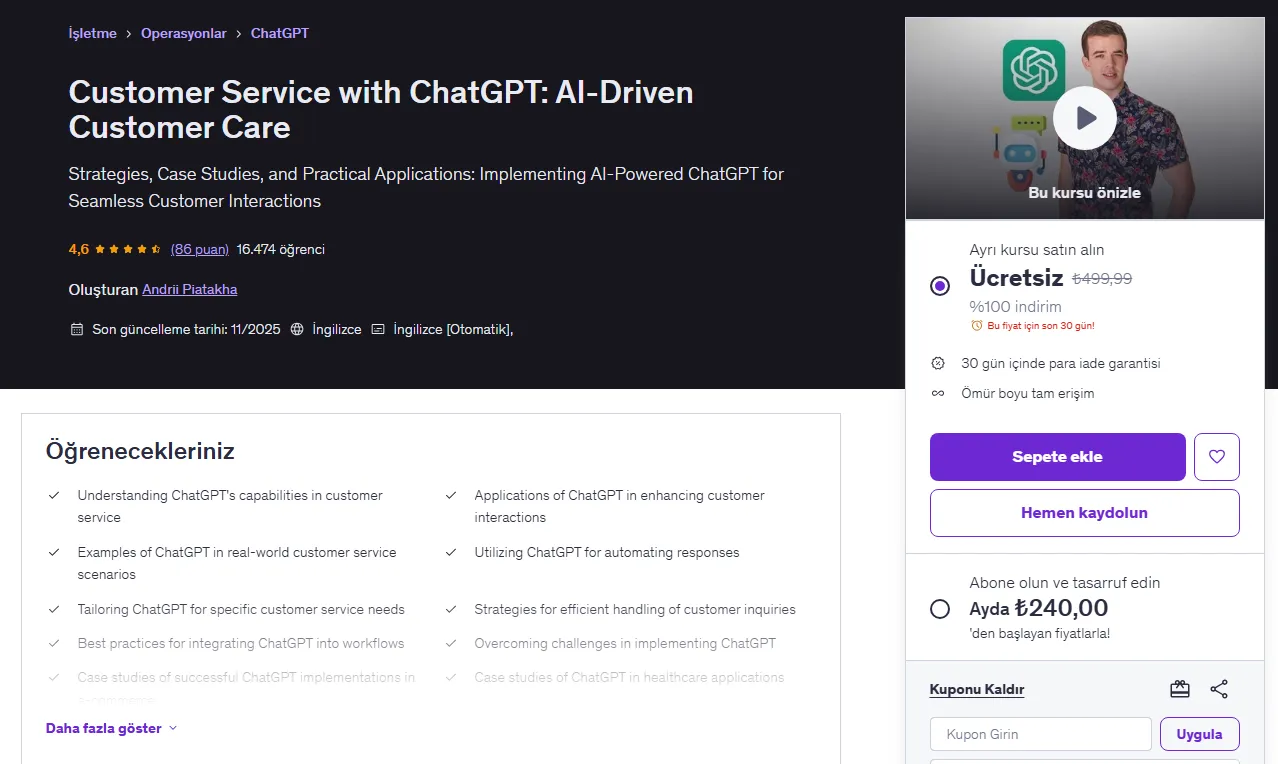Apply the coupon with Uygula button
Viewport: 1278px width, 764px height.
tap(1200, 734)
